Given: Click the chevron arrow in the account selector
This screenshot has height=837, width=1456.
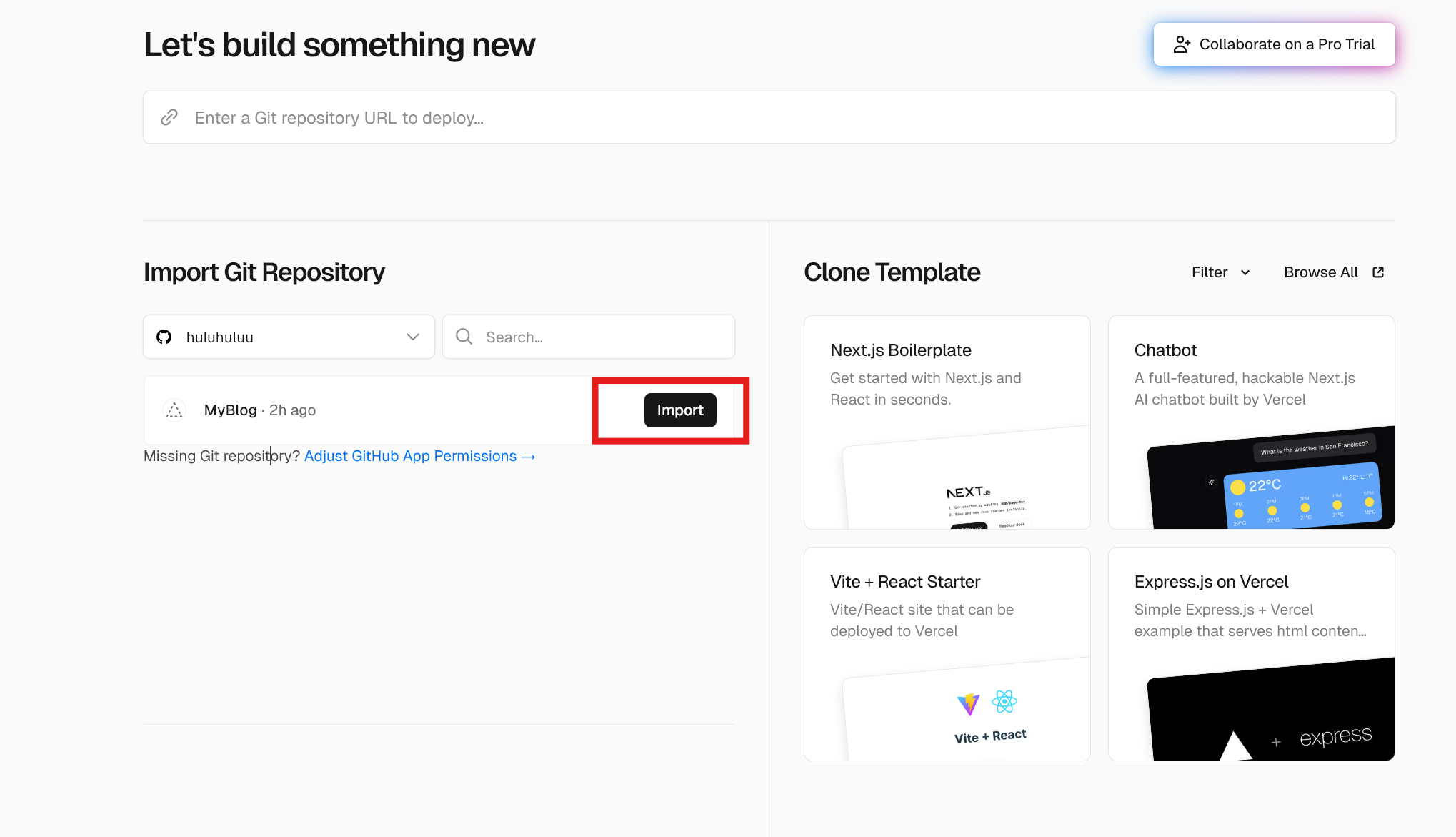Looking at the screenshot, I should click(413, 337).
